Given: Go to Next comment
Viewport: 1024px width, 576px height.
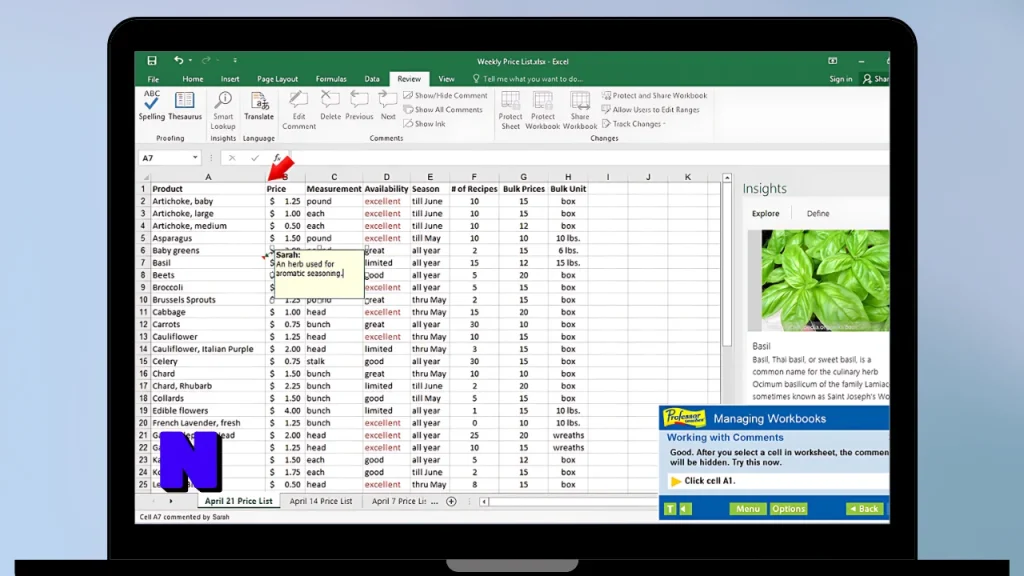Looking at the screenshot, I should pyautogui.click(x=388, y=105).
